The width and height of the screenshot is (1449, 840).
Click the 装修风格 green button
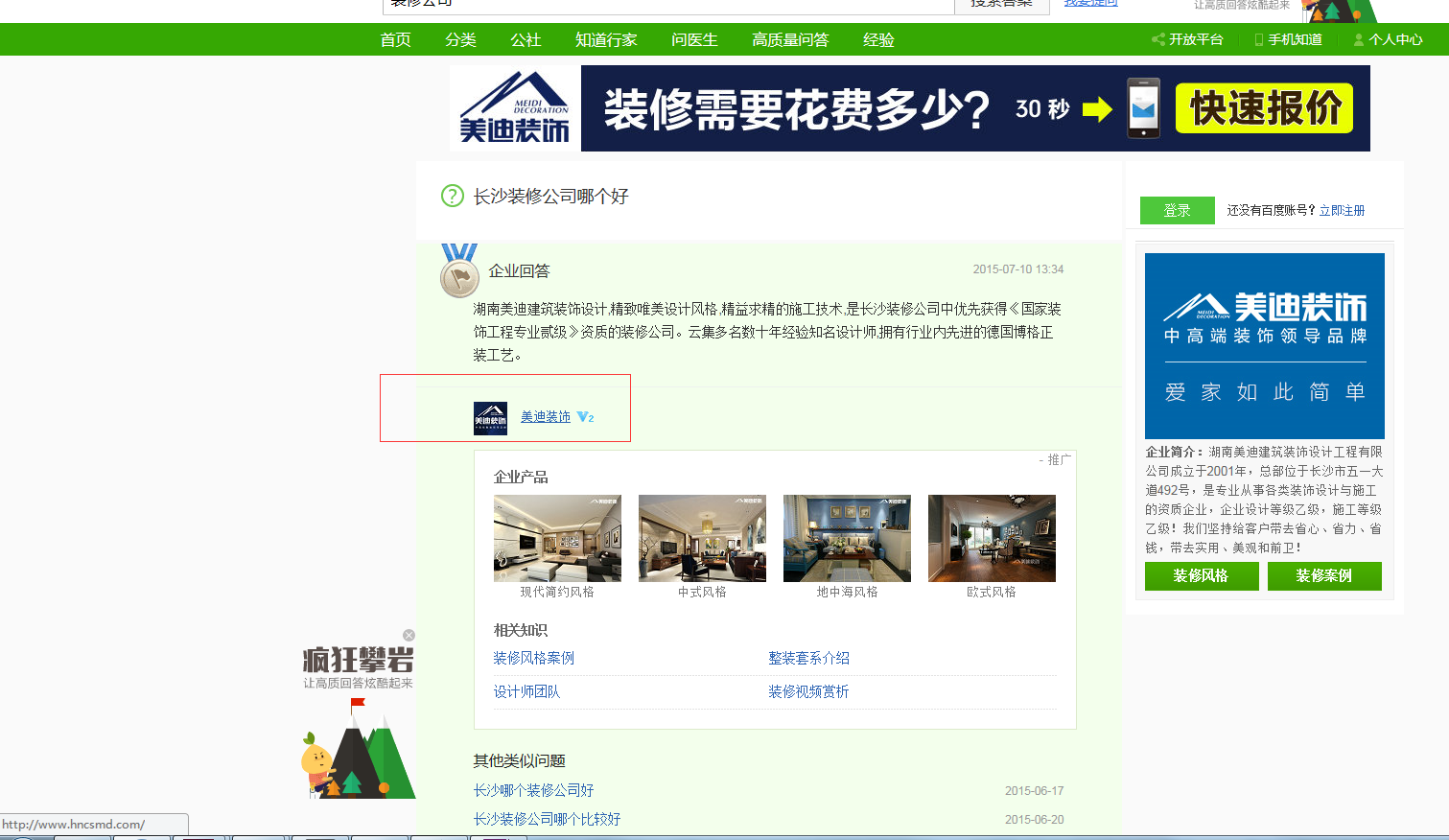click(x=1201, y=576)
